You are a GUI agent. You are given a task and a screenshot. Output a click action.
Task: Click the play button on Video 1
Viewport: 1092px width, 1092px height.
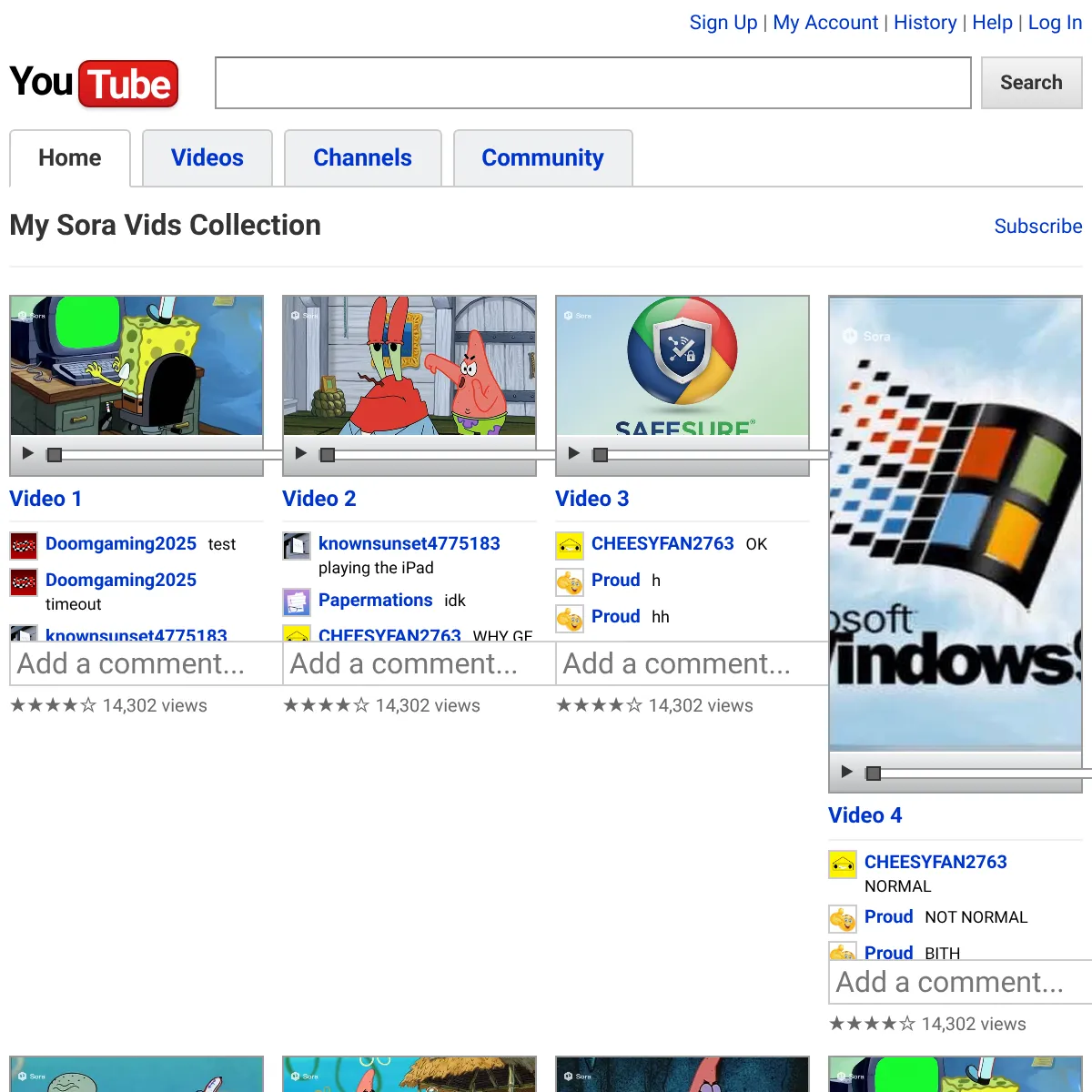pos(27,452)
